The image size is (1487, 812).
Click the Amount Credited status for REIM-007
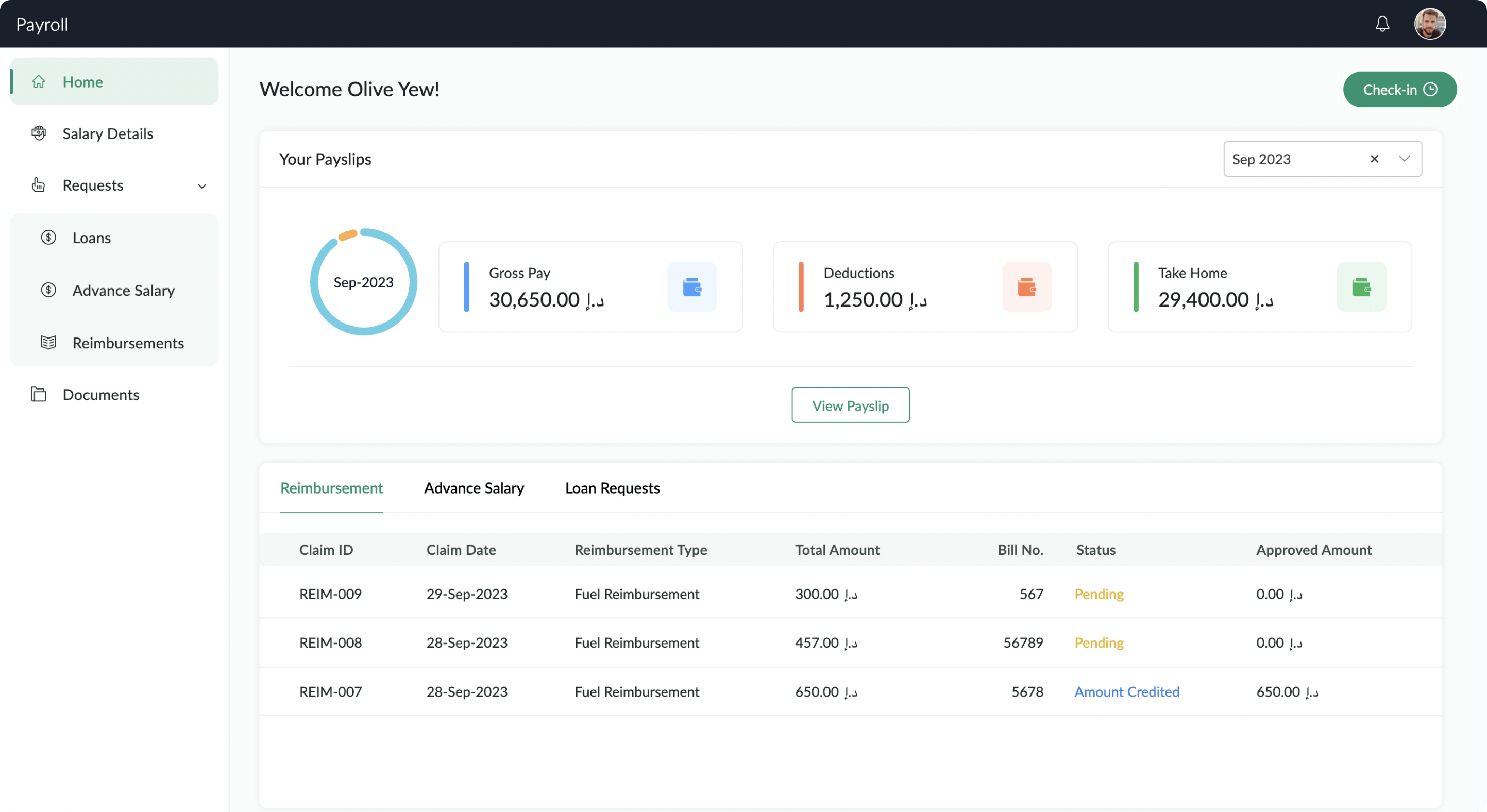[x=1126, y=691]
